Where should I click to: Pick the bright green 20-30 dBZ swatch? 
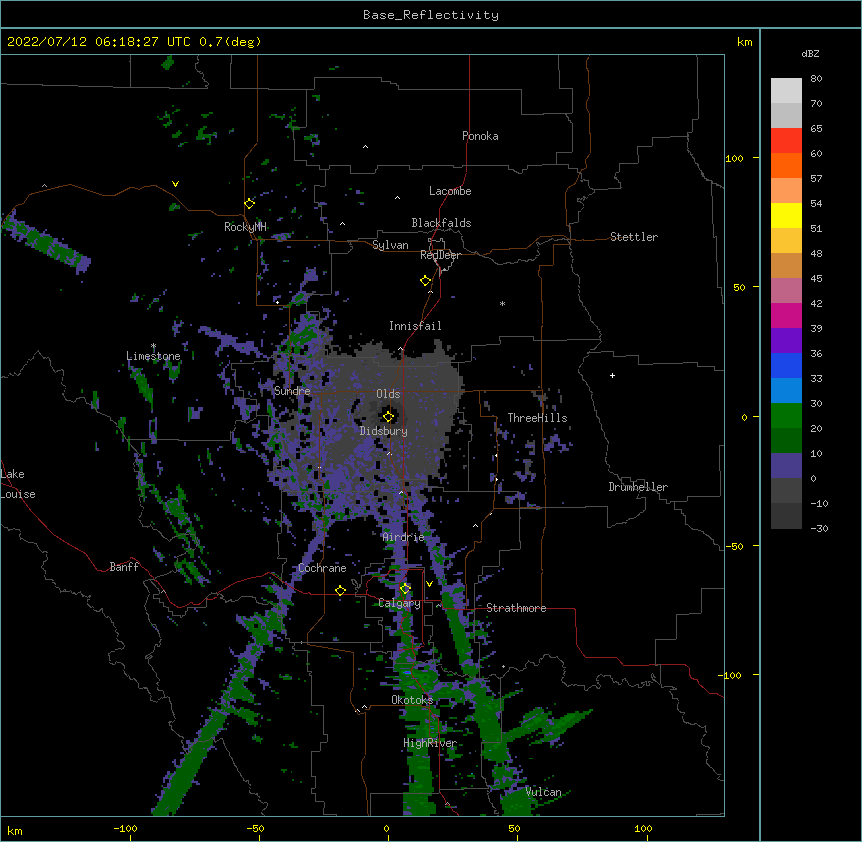[x=786, y=416]
